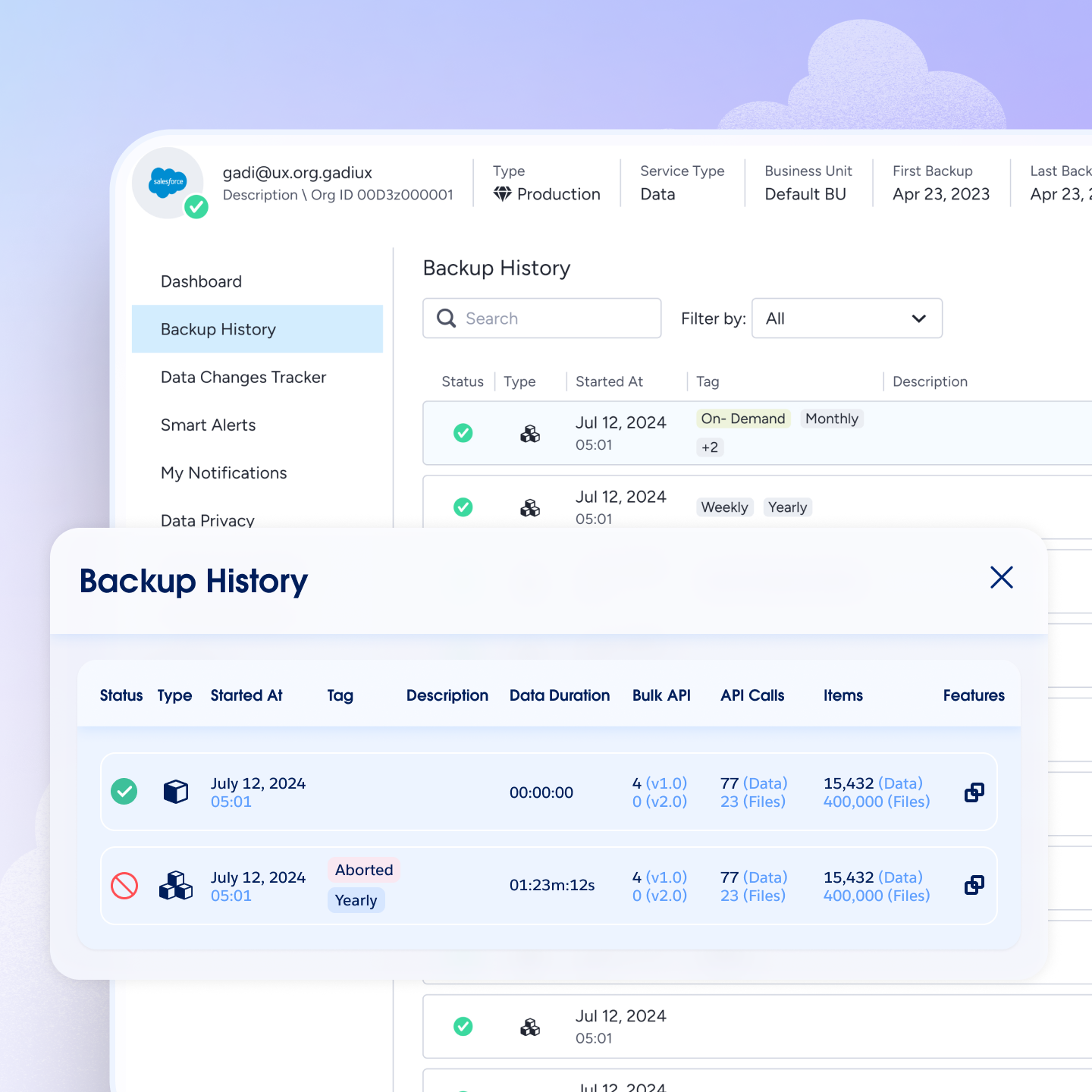This screenshot has width=1092, height=1092.
Task: Switch to Smart Alerts
Action: 208,425
